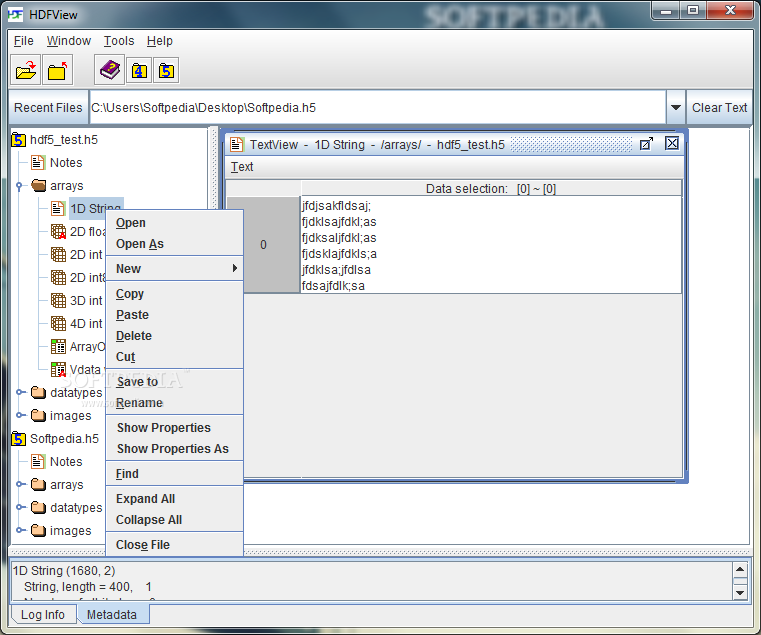Select Find in the context menu

point(174,474)
